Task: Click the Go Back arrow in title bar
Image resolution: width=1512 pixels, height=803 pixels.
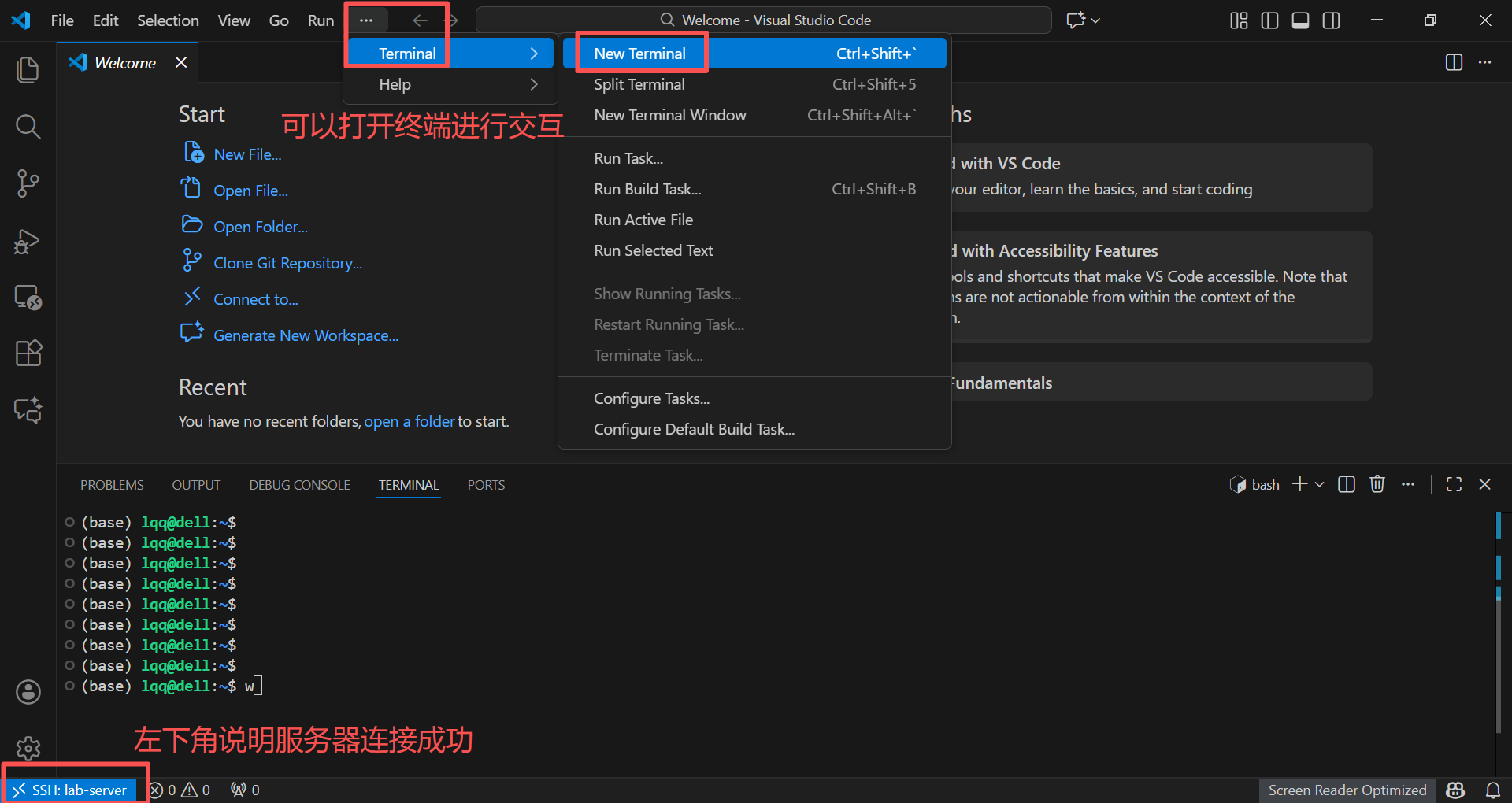Action: pyautogui.click(x=421, y=20)
